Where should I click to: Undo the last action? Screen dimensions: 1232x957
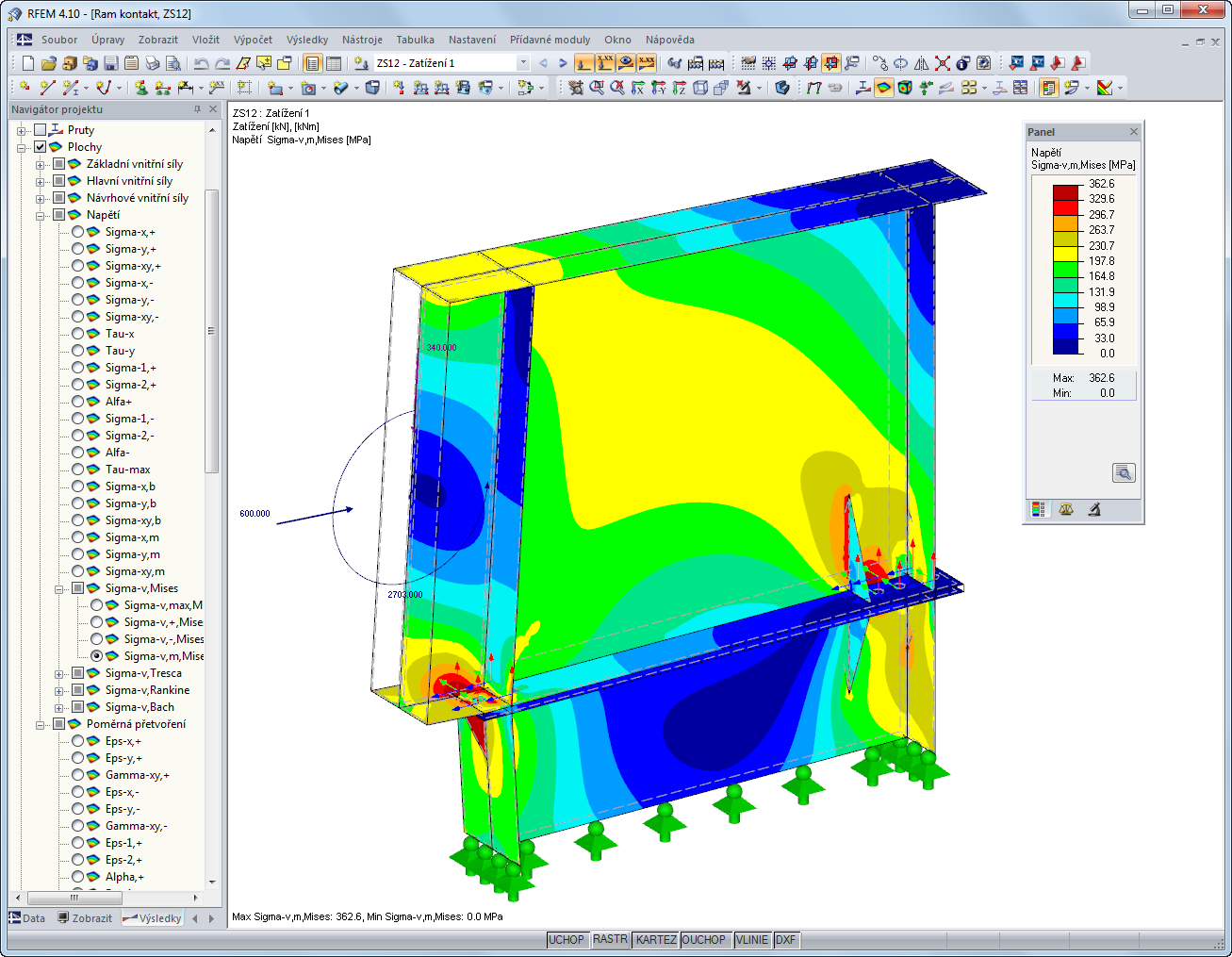(201, 62)
